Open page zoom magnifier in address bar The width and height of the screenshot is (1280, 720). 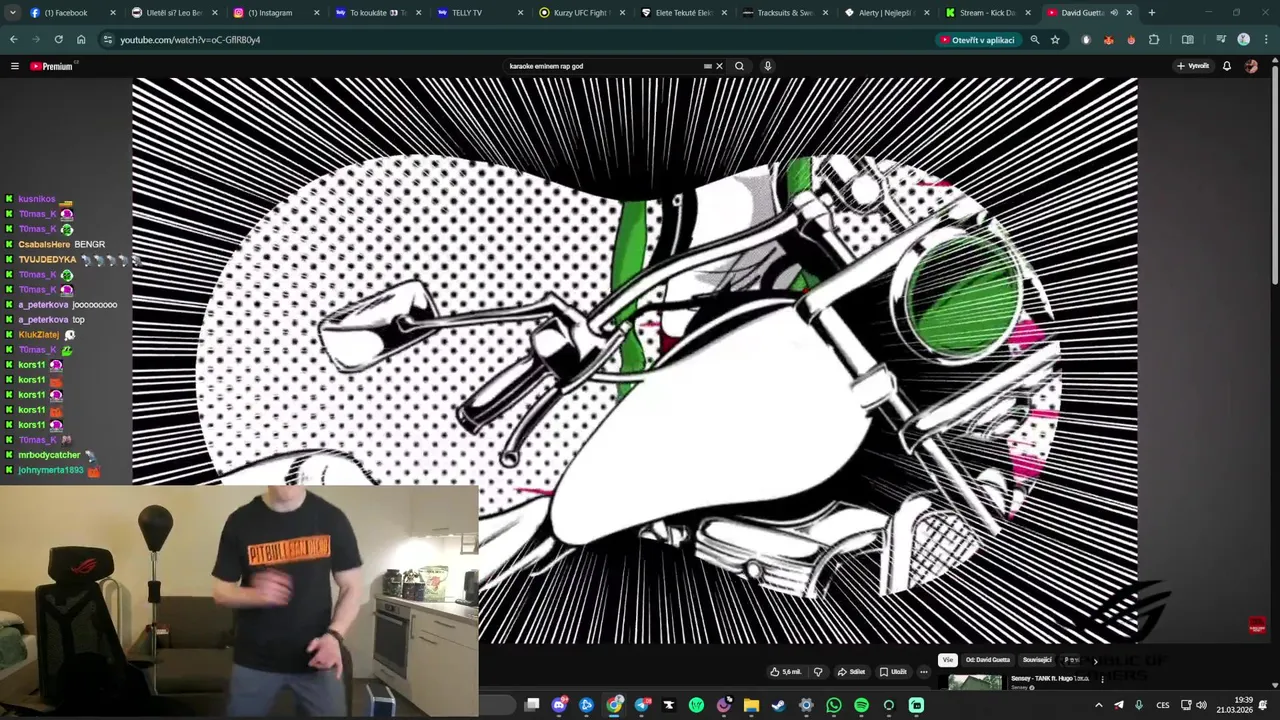[x=1035, y=40]
